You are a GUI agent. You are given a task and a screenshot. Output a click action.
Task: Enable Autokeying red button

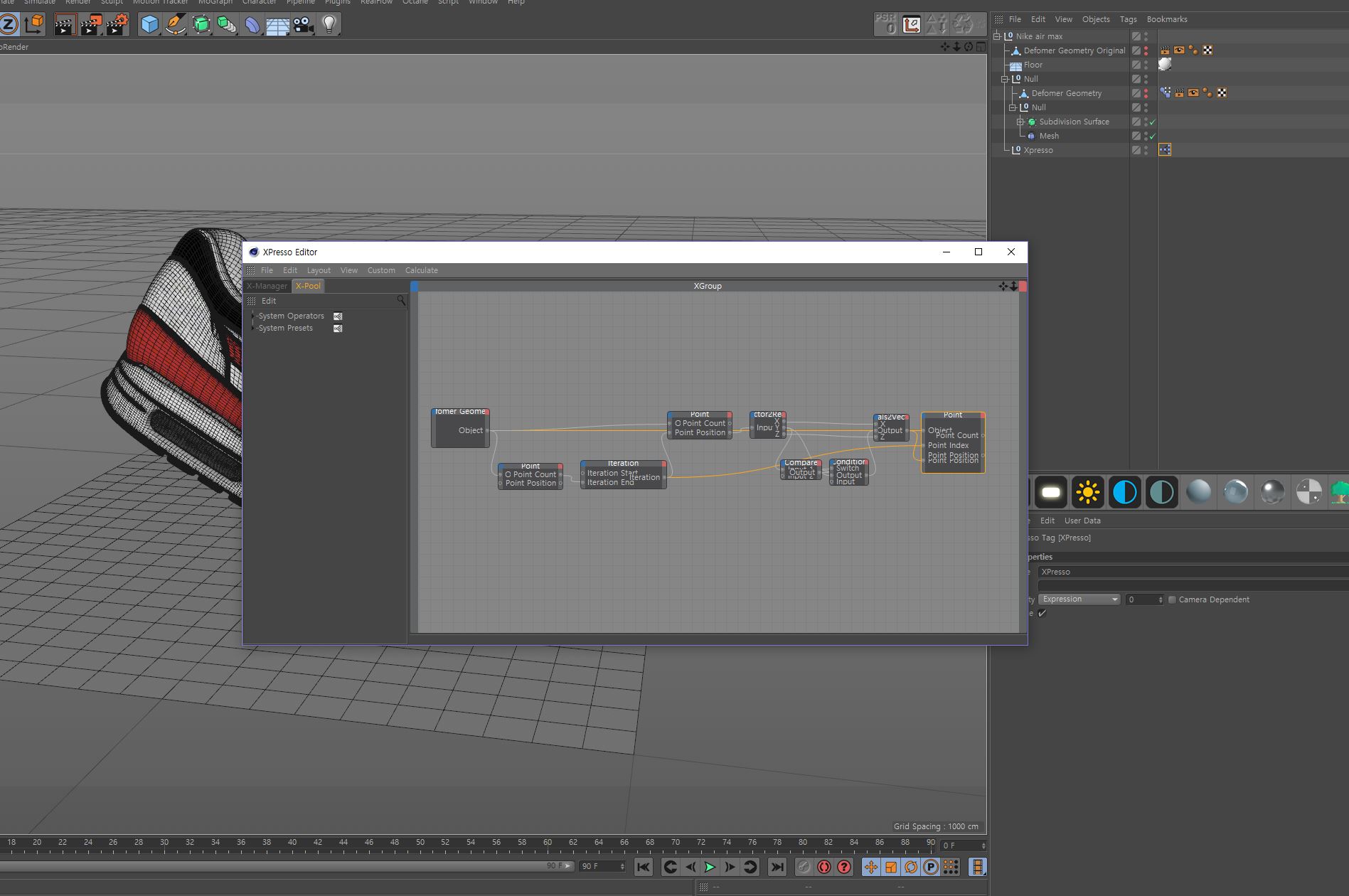click(824, 867)
